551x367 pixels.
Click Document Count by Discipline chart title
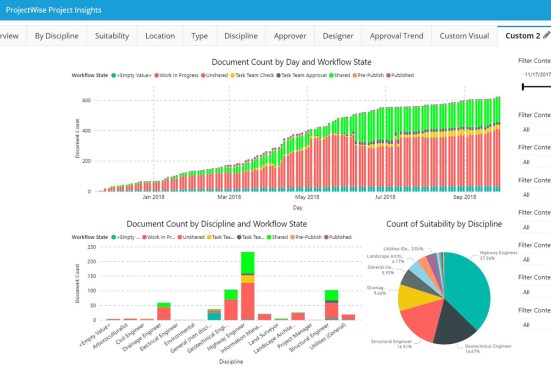pos(216,224)
